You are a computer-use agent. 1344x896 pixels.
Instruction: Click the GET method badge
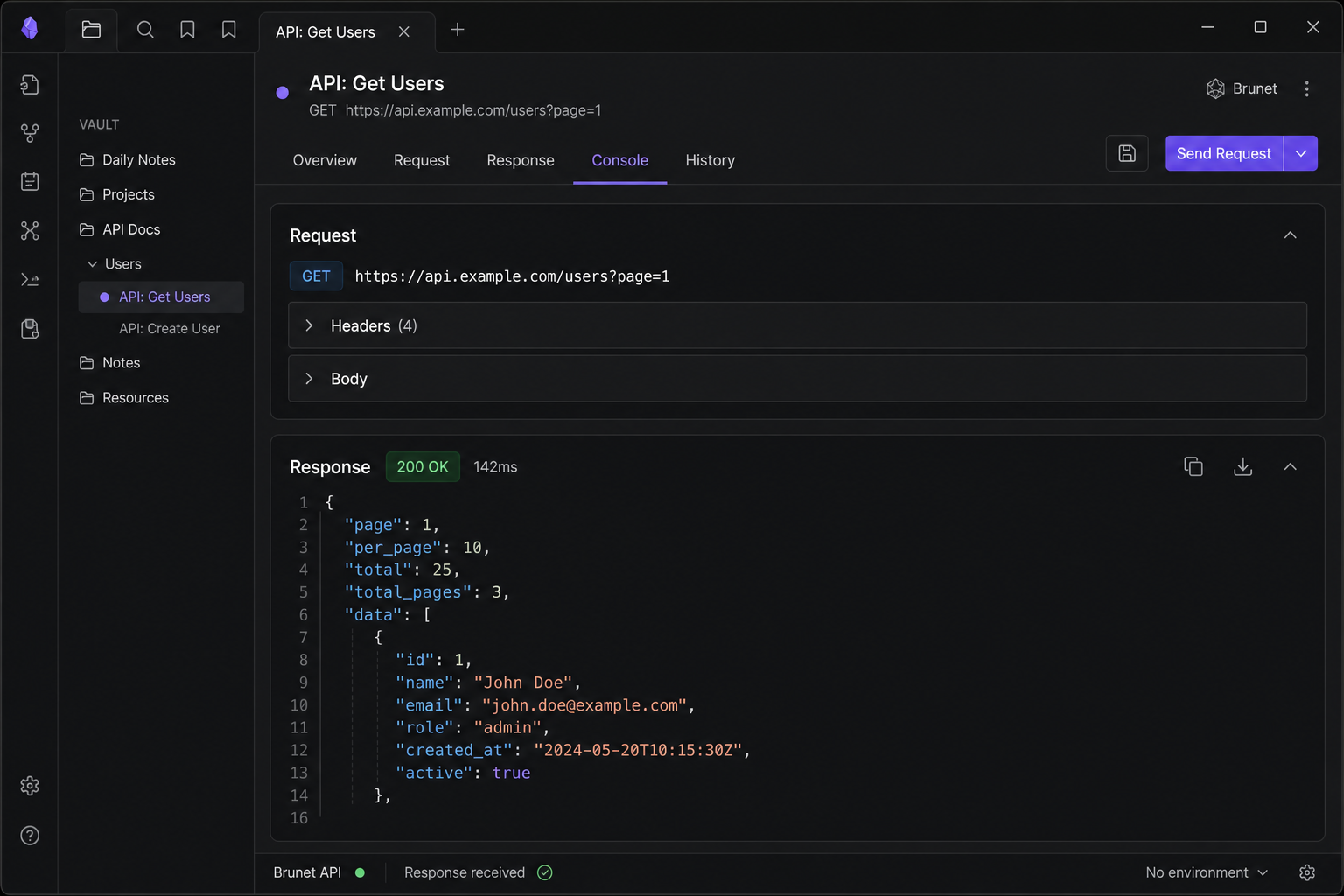(x=316, y=276)
